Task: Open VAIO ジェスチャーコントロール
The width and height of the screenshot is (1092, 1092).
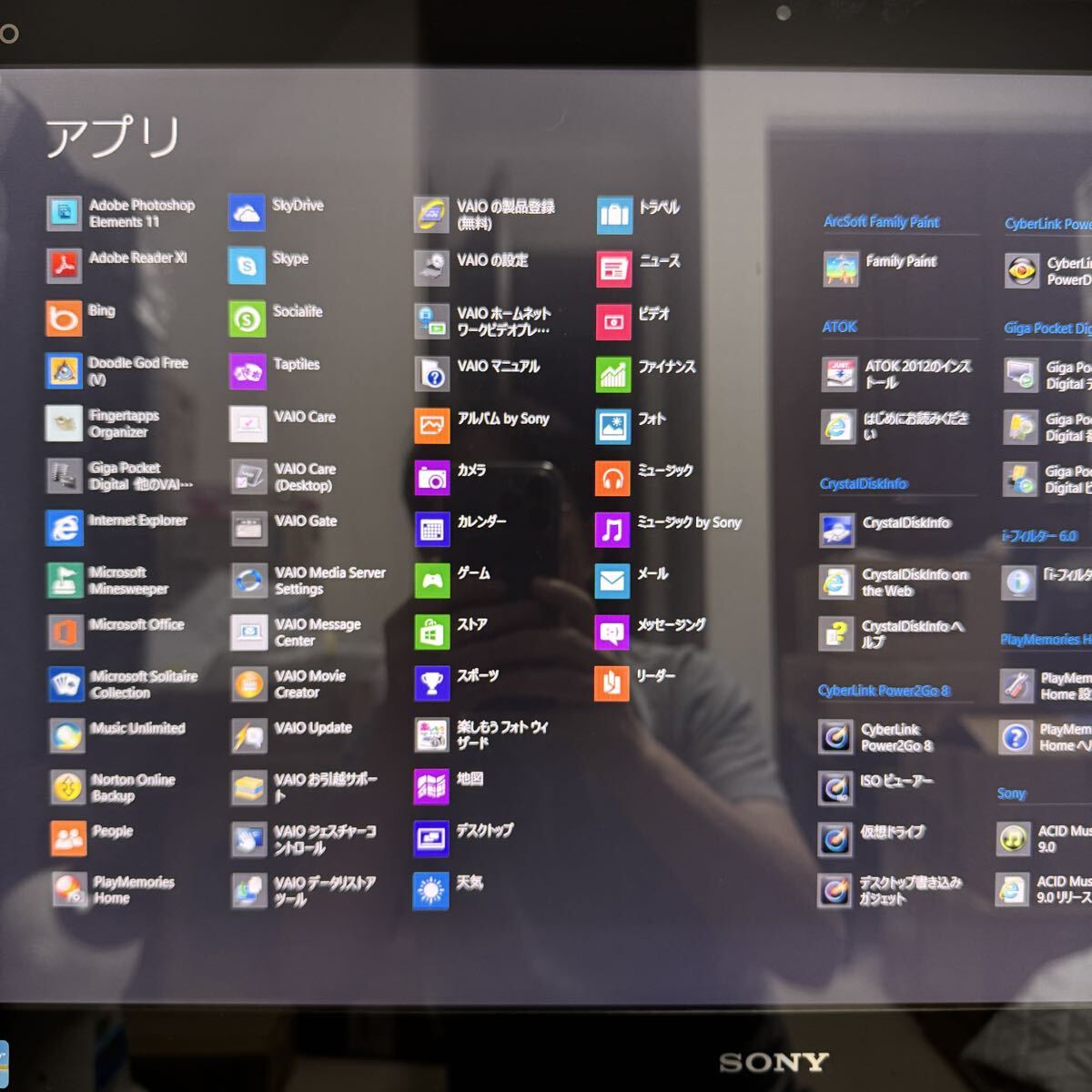Action: (304, 839)
